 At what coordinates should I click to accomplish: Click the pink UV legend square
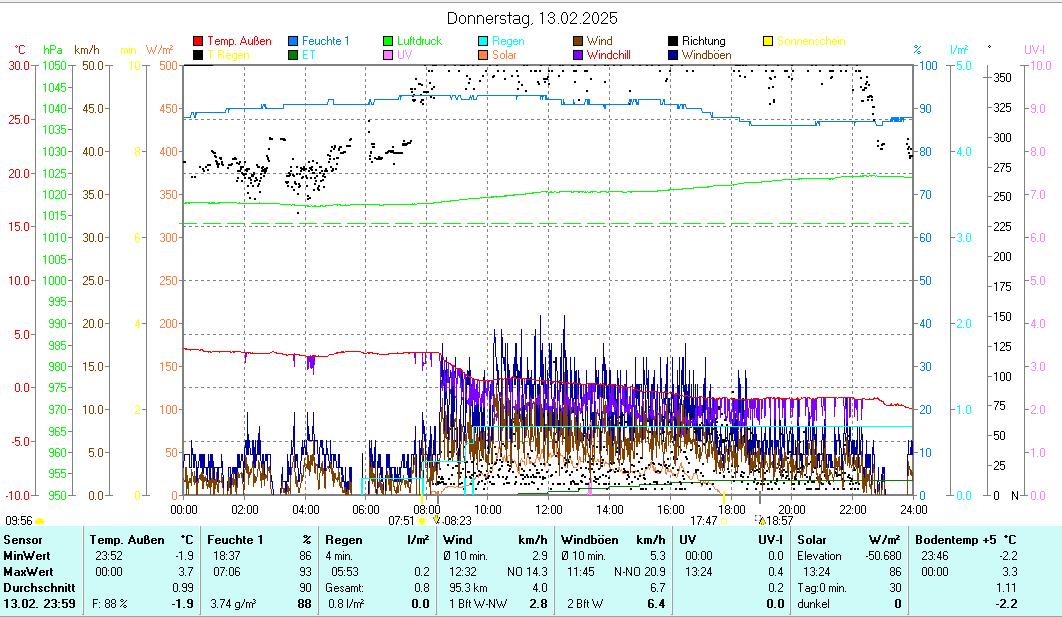(388, 55)
